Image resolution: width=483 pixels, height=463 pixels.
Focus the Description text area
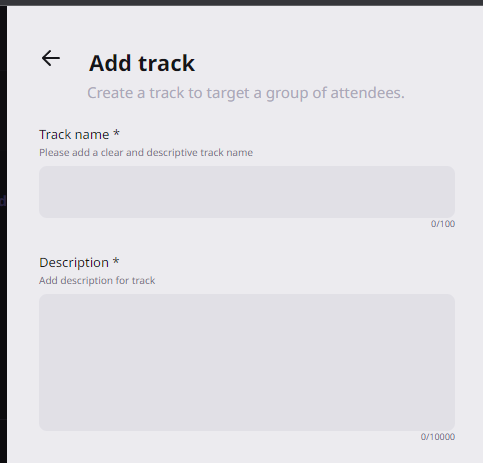click(247, 362)
